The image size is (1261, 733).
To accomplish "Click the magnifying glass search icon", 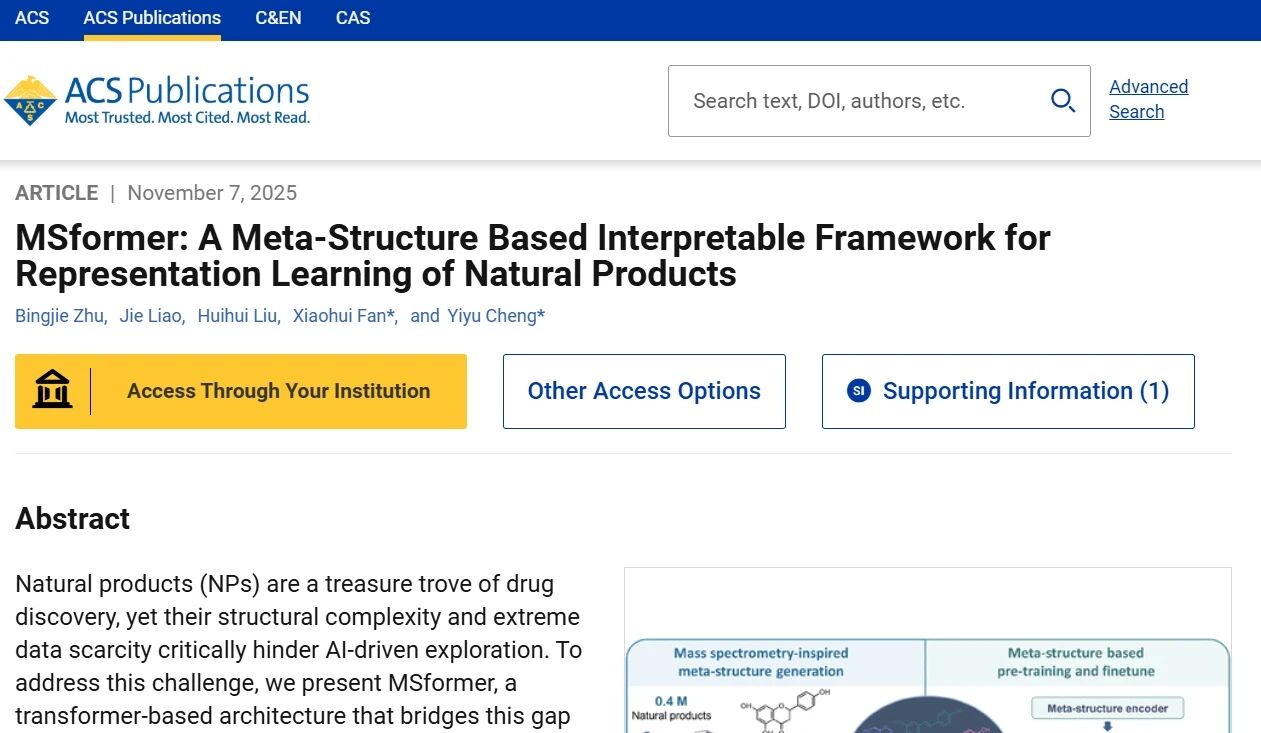I will [1062, 101].
